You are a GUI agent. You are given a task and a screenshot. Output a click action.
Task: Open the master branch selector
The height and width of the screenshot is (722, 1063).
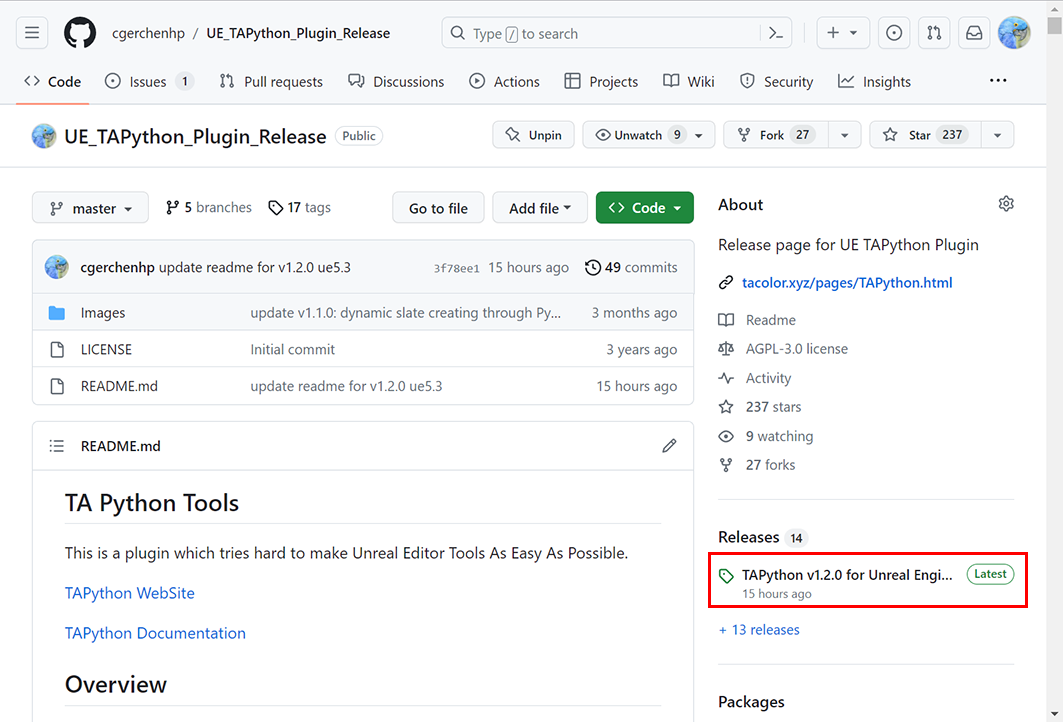click(x=90, y=208)
